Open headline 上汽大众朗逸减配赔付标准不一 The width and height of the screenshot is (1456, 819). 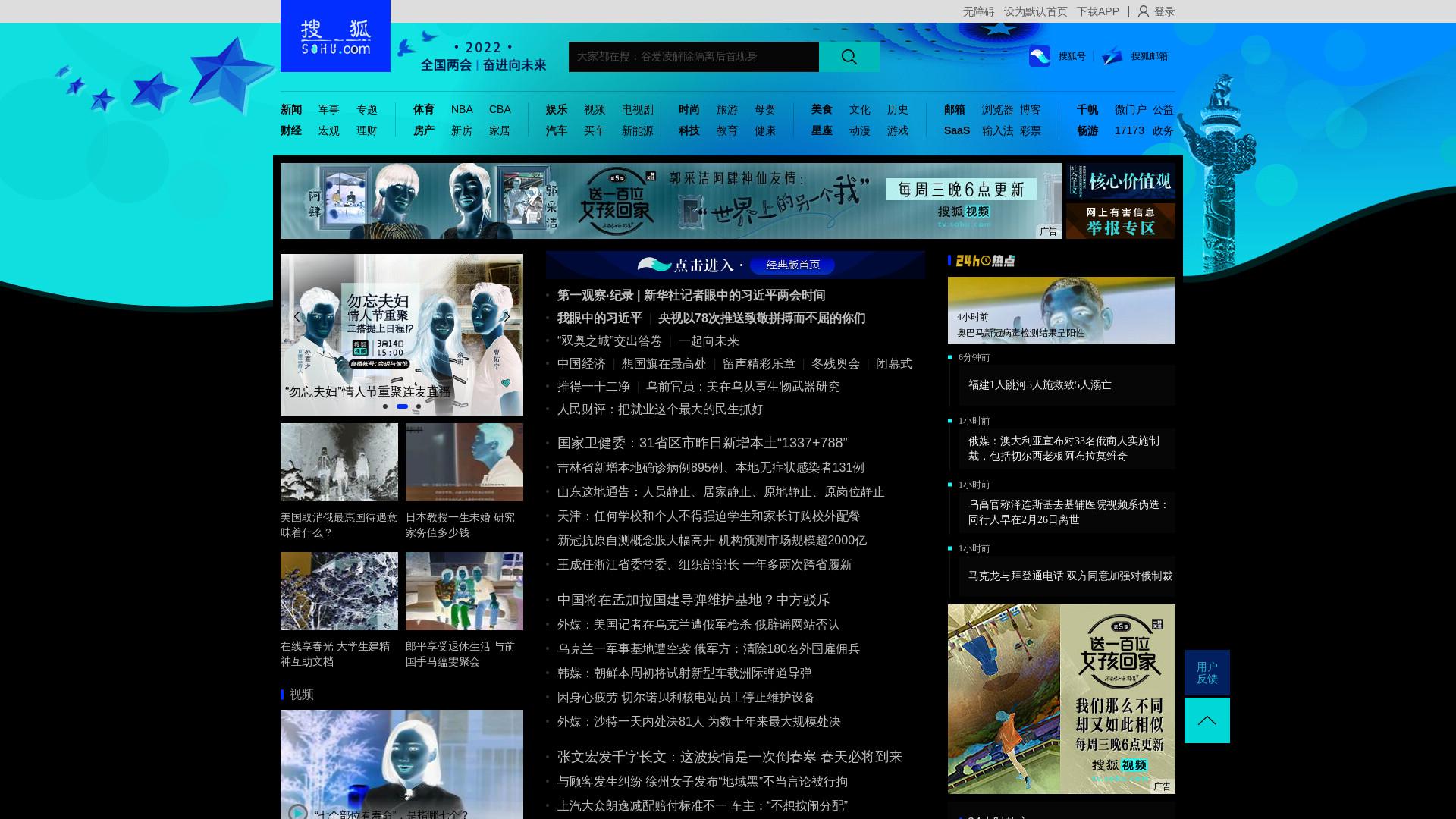pyautogui.click(x=702, y=805)
